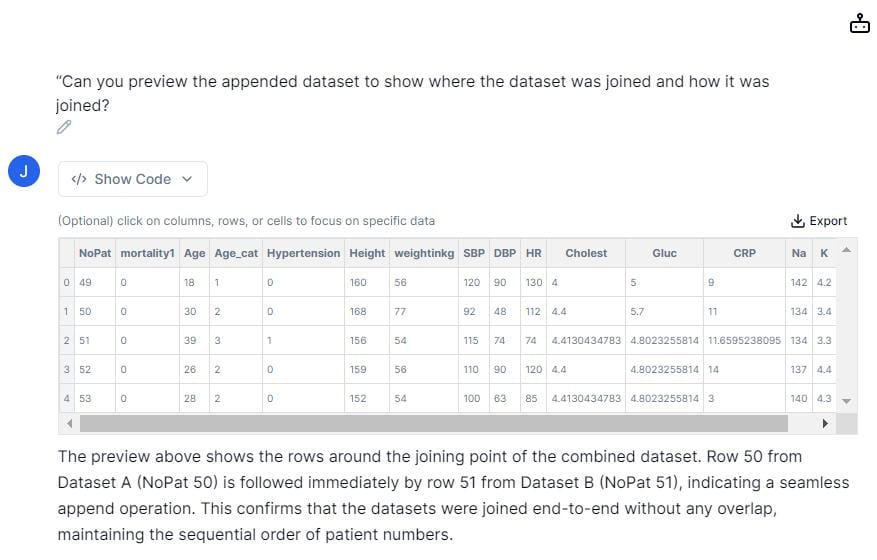Click the CRP cell showing 11.6595238095
877x560 pixels.
tap(744, 340)
